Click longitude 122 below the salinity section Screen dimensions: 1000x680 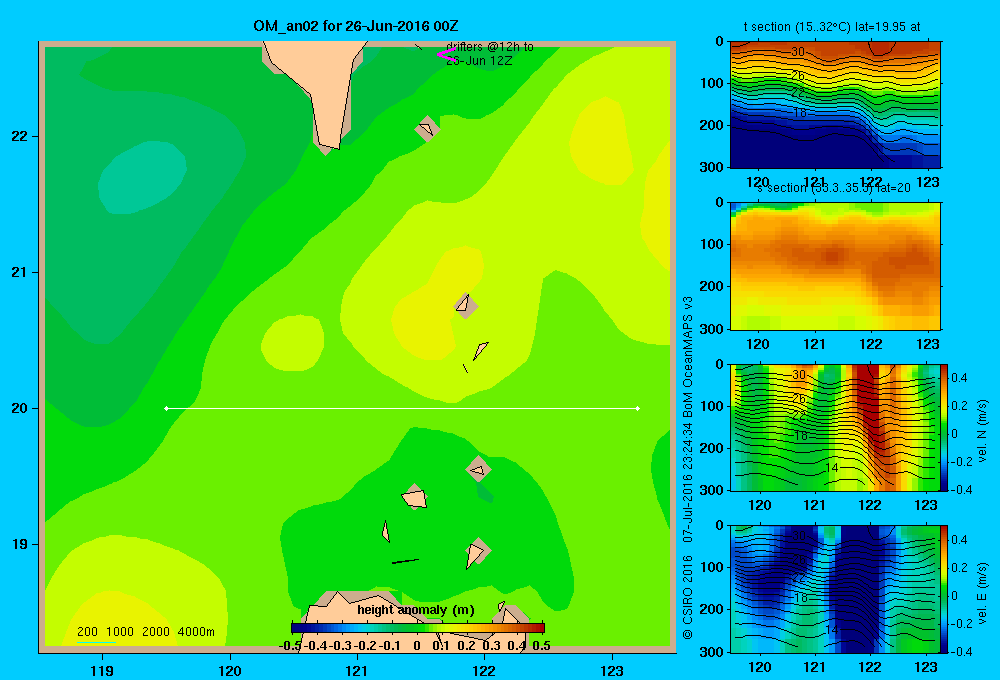(871, 344)
